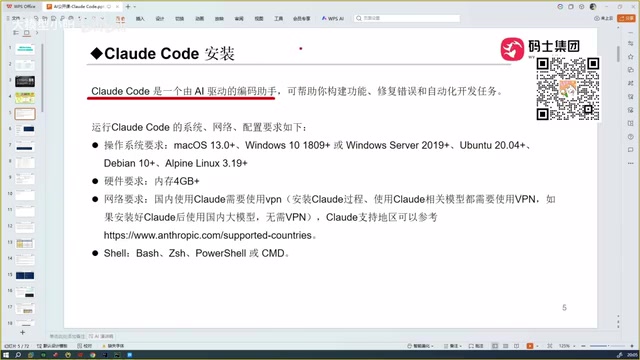Switch to slide sorter view icon

tap(506, 346)
